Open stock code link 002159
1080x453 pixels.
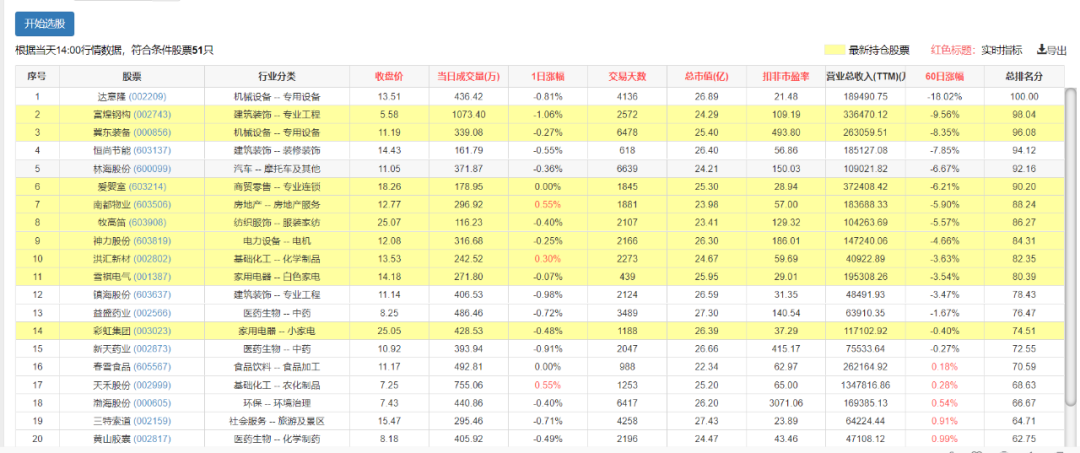154,421
